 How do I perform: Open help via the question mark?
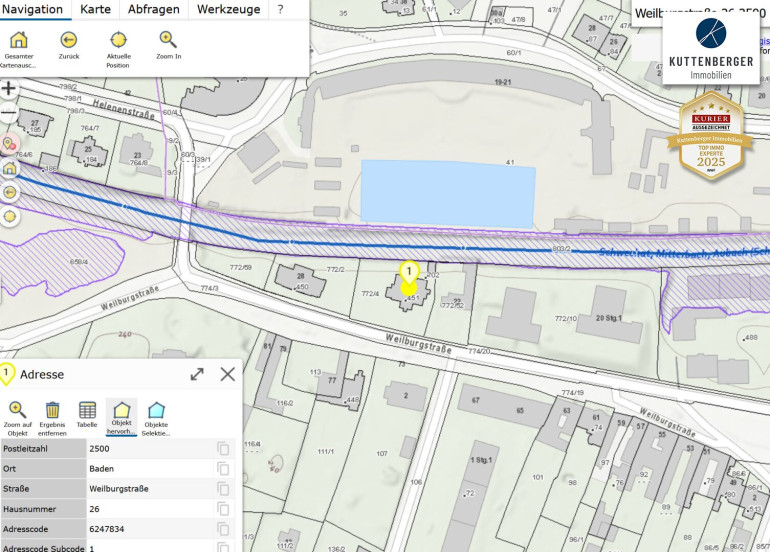(x=280, y=9)
